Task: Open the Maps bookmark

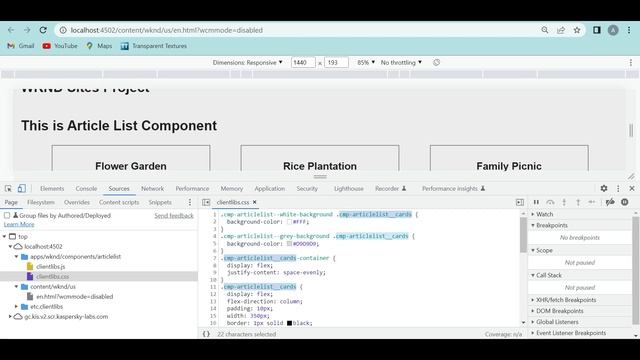Action: click(x=99, y=46)
